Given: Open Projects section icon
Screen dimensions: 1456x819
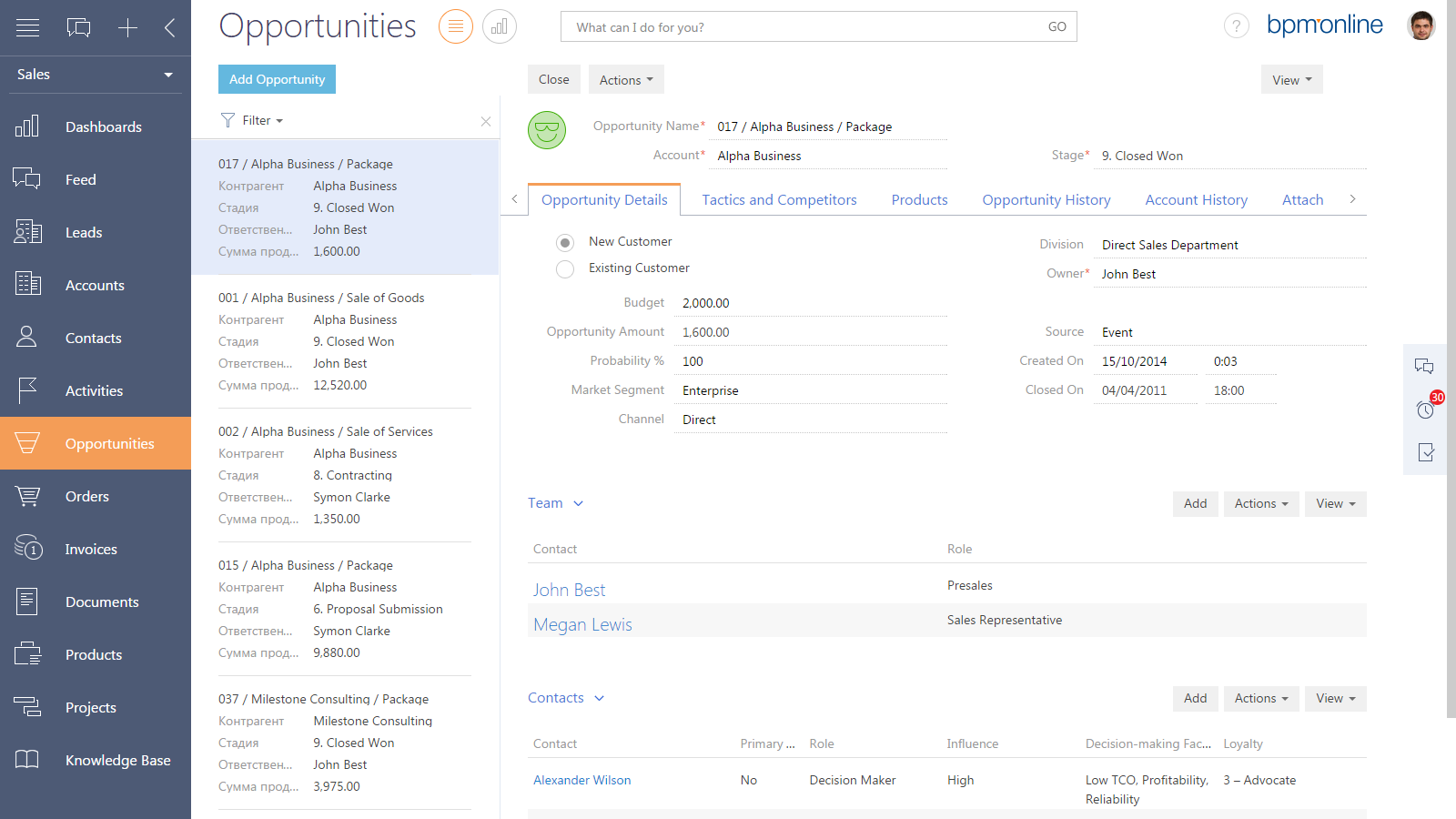Looking at the screenshot, I should tap(27, 707).
